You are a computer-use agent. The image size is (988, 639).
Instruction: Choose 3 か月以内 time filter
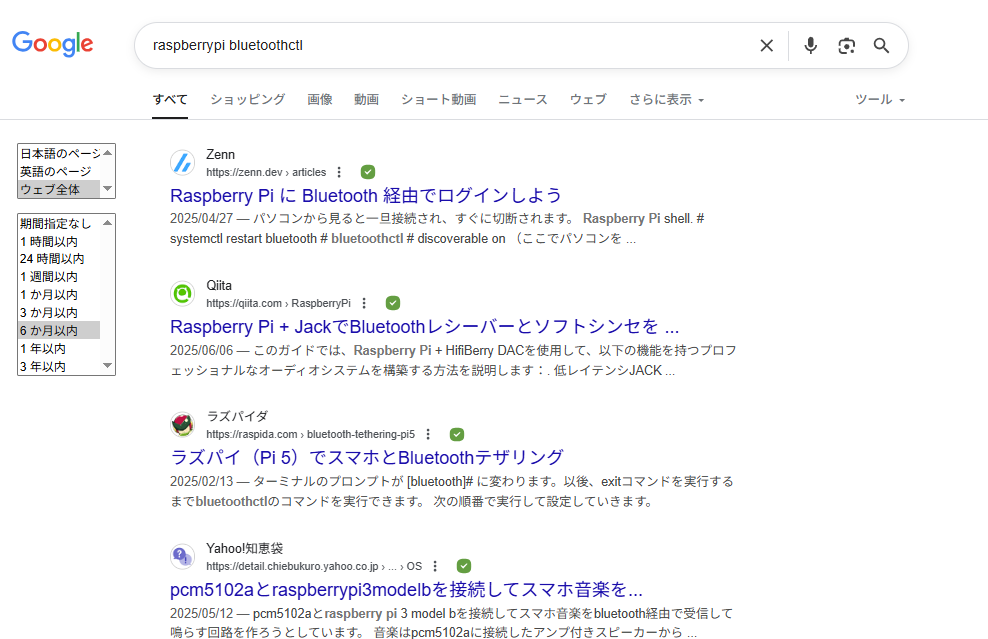click(59, 313)
